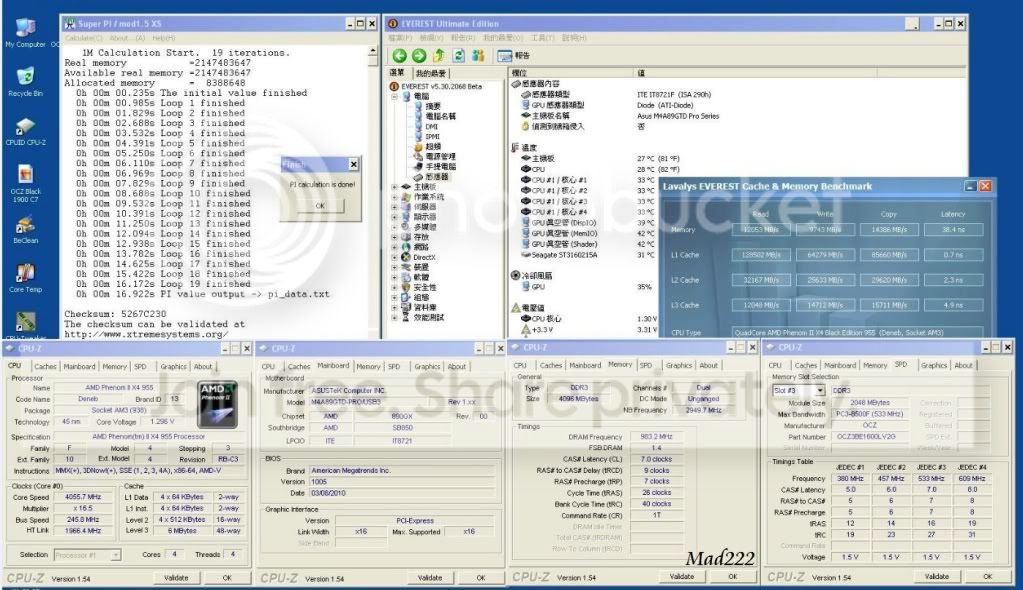This screenshot has height=590, width=1023.
Task: Click NB Frequency 2949.7 MHz value
Action: click(x=703, y=411)
